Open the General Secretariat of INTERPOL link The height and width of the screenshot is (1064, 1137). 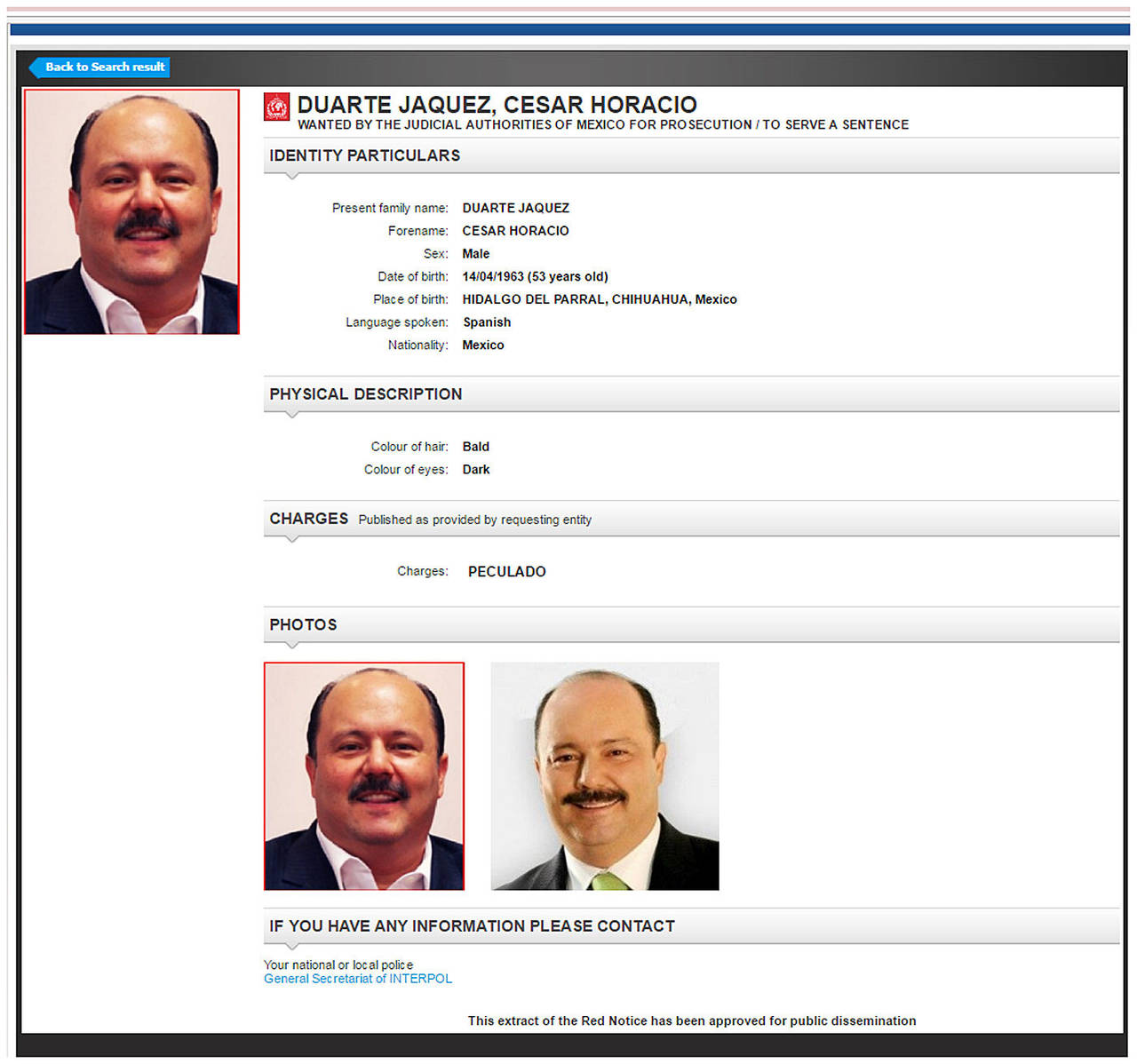357,979
